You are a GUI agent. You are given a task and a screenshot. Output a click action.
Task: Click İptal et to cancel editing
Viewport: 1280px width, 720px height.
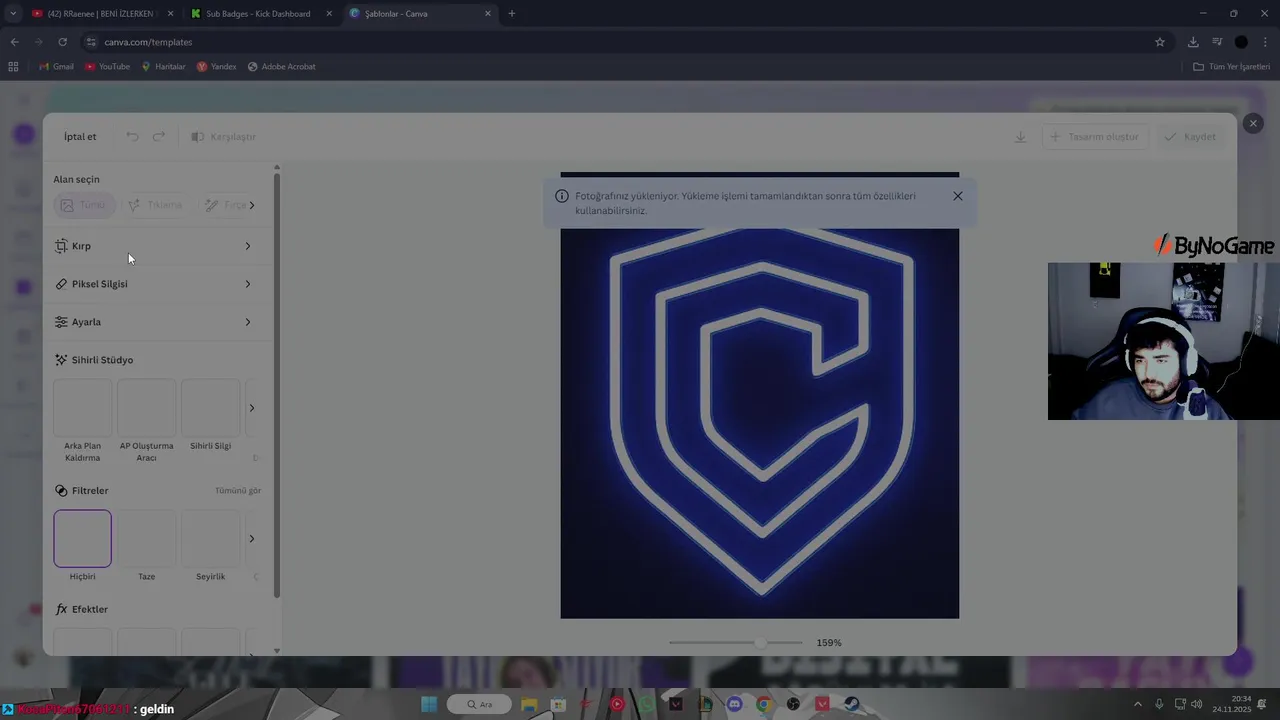[80, 136]
